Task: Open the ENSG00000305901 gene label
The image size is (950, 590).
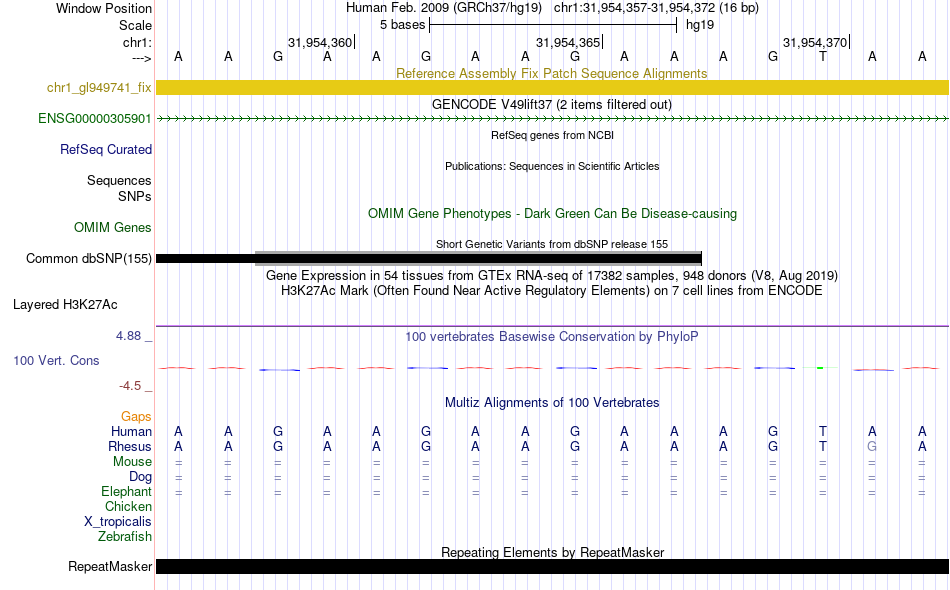Action: (95, 118)
